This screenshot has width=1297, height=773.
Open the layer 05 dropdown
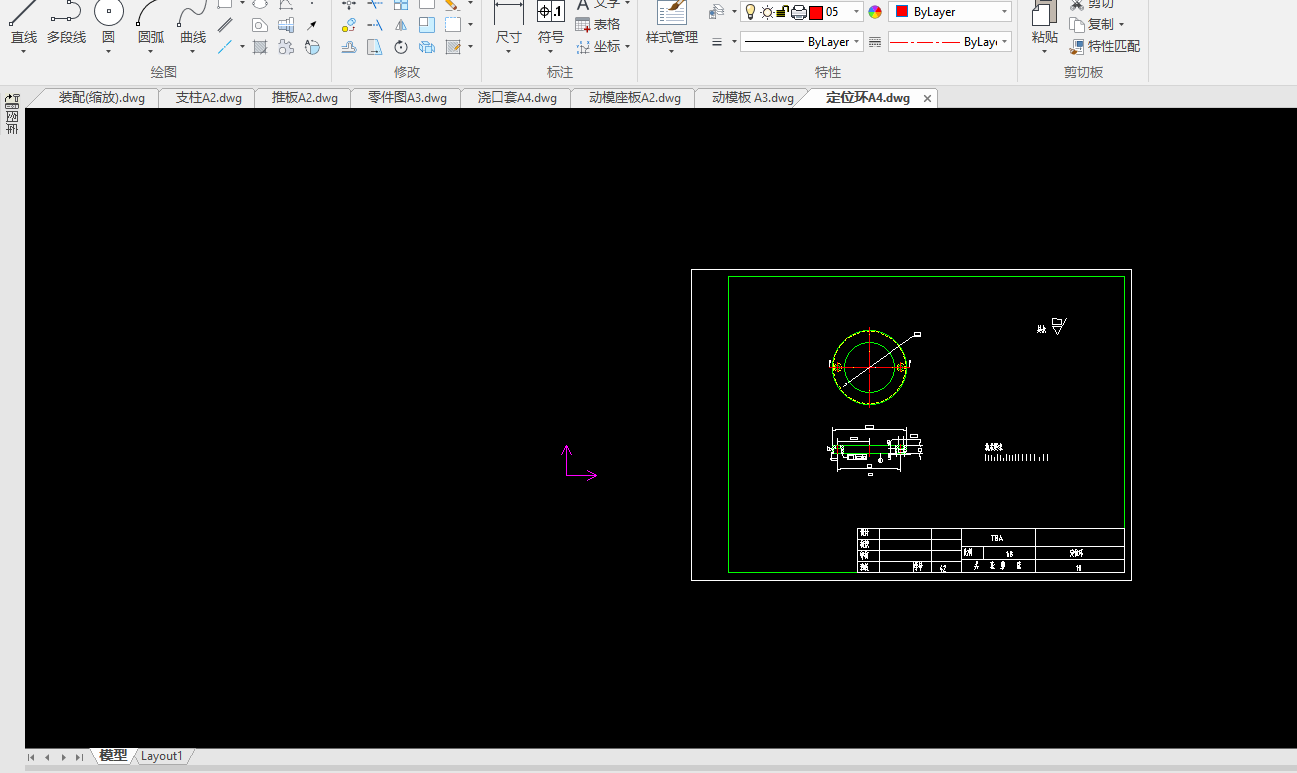[x=856, y=12]
